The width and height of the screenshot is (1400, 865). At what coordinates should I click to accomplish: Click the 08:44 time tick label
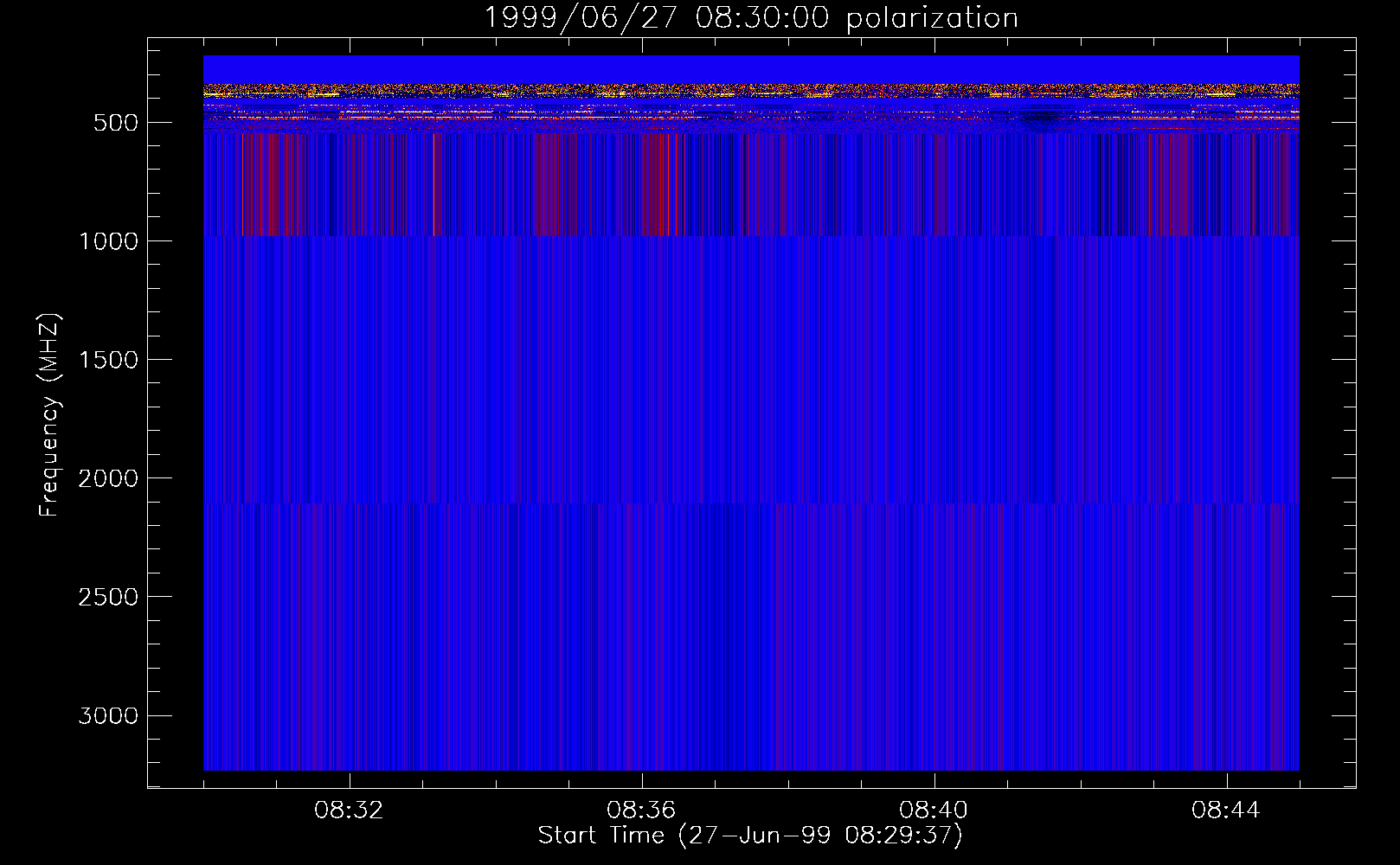1226,811
